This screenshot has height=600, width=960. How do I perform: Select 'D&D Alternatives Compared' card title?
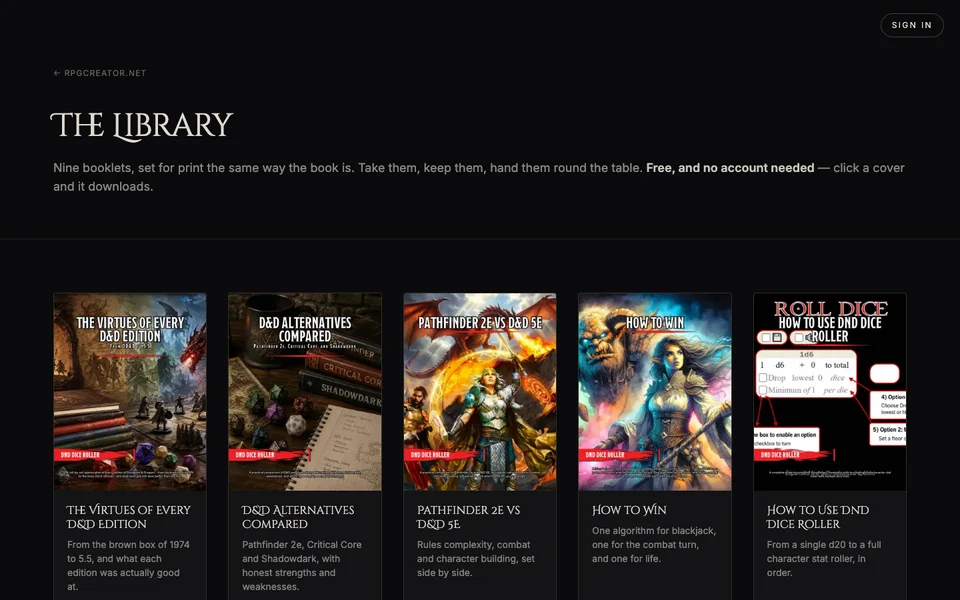pyautogui.click(x=298, y=517)
